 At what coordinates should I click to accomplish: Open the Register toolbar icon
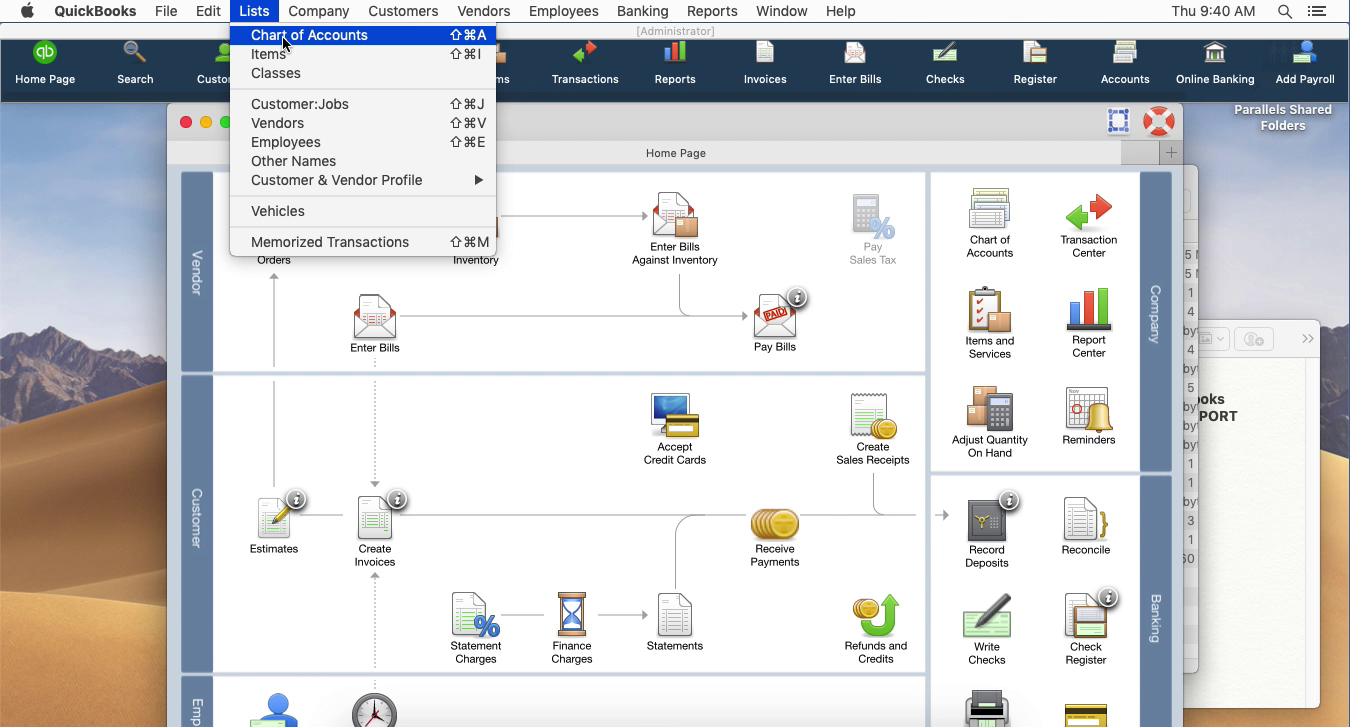coord(1035,63)
